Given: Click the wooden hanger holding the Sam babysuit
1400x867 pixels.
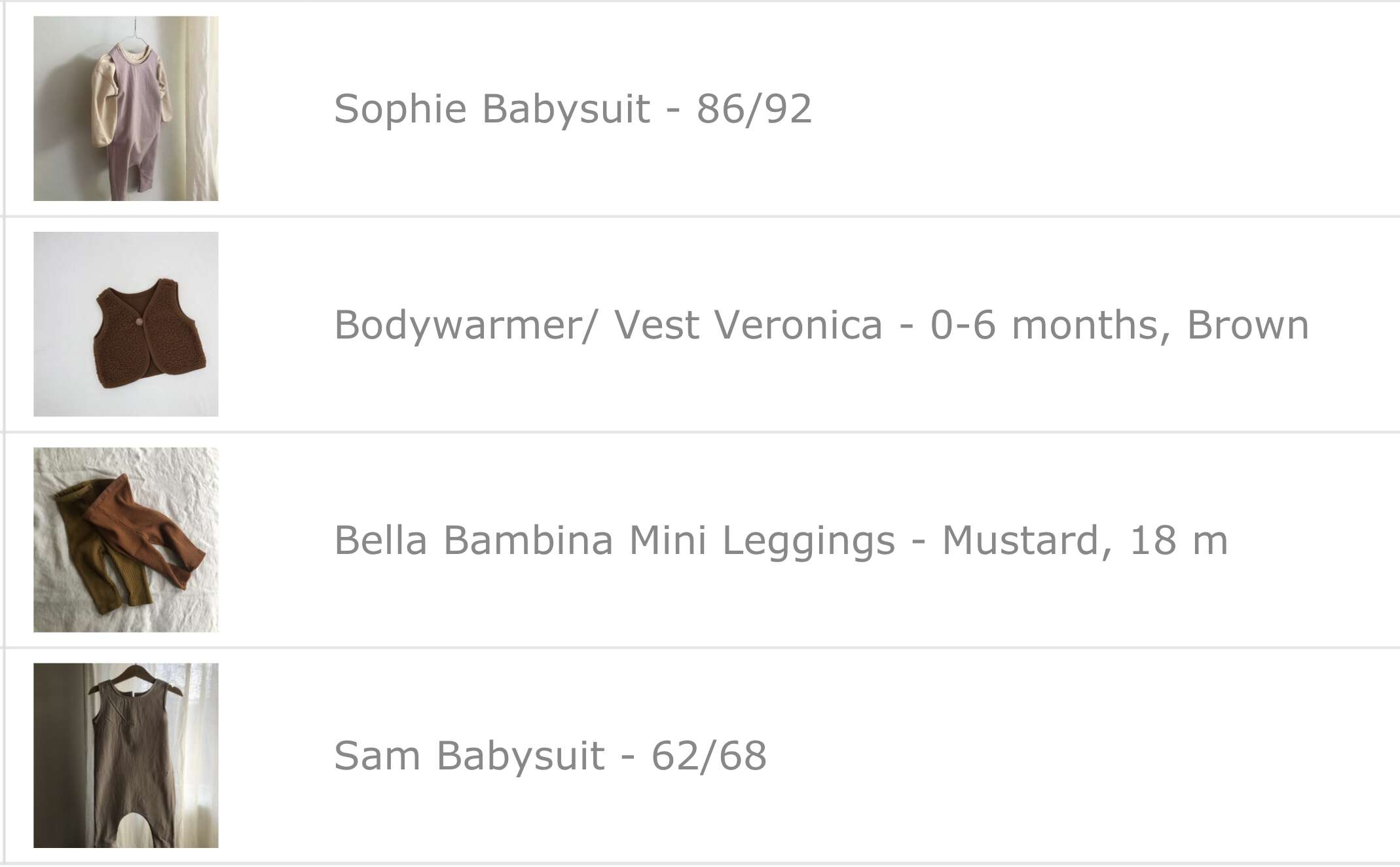Looking at the screenshot, I should 136,678.
